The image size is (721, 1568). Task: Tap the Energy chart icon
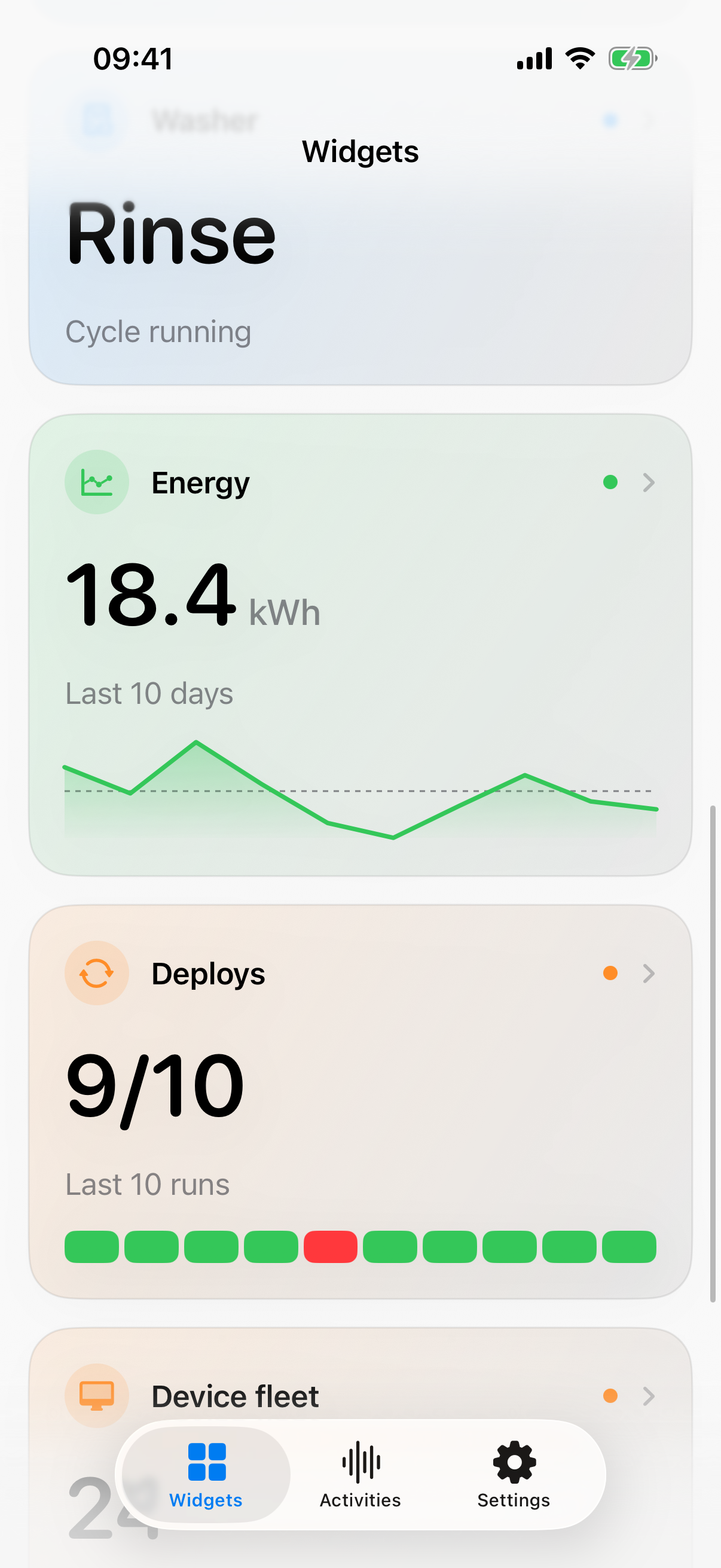(x=97, y=482)
